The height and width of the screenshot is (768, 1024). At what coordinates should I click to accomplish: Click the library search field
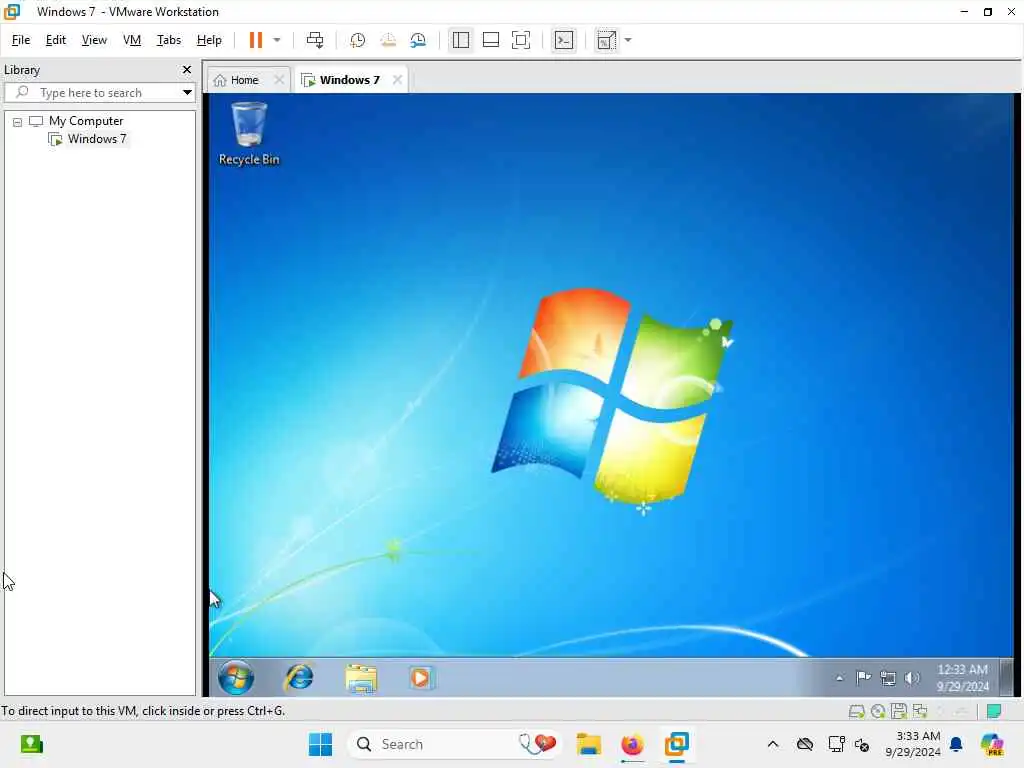[x=91, y=93]
